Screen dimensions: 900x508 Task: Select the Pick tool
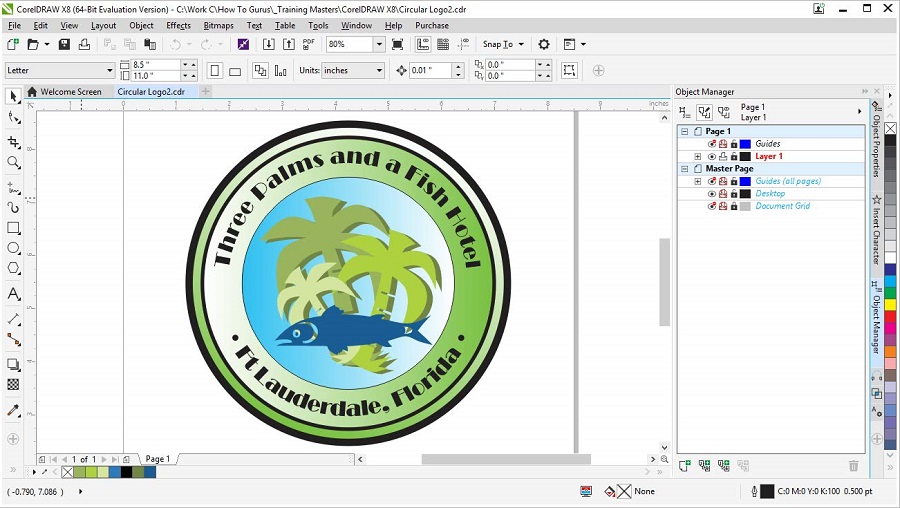pyautogui.click(x=14, y=96)
